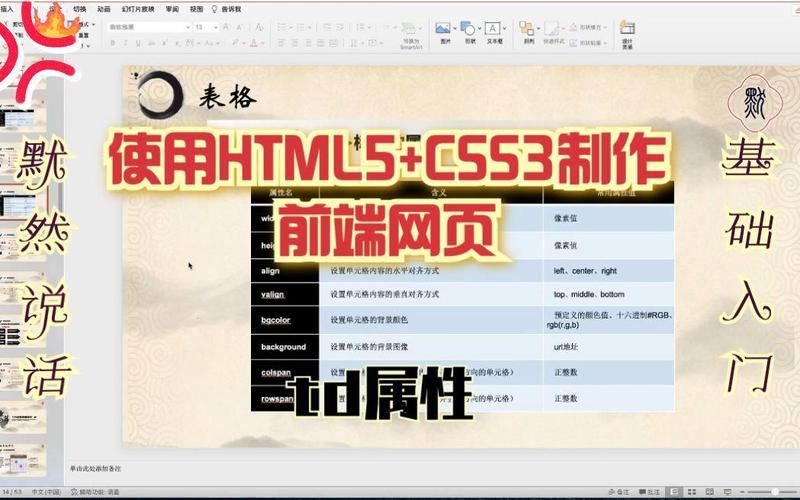
Task: Center the text in paragraph group
Action: (x=294, y=43)
